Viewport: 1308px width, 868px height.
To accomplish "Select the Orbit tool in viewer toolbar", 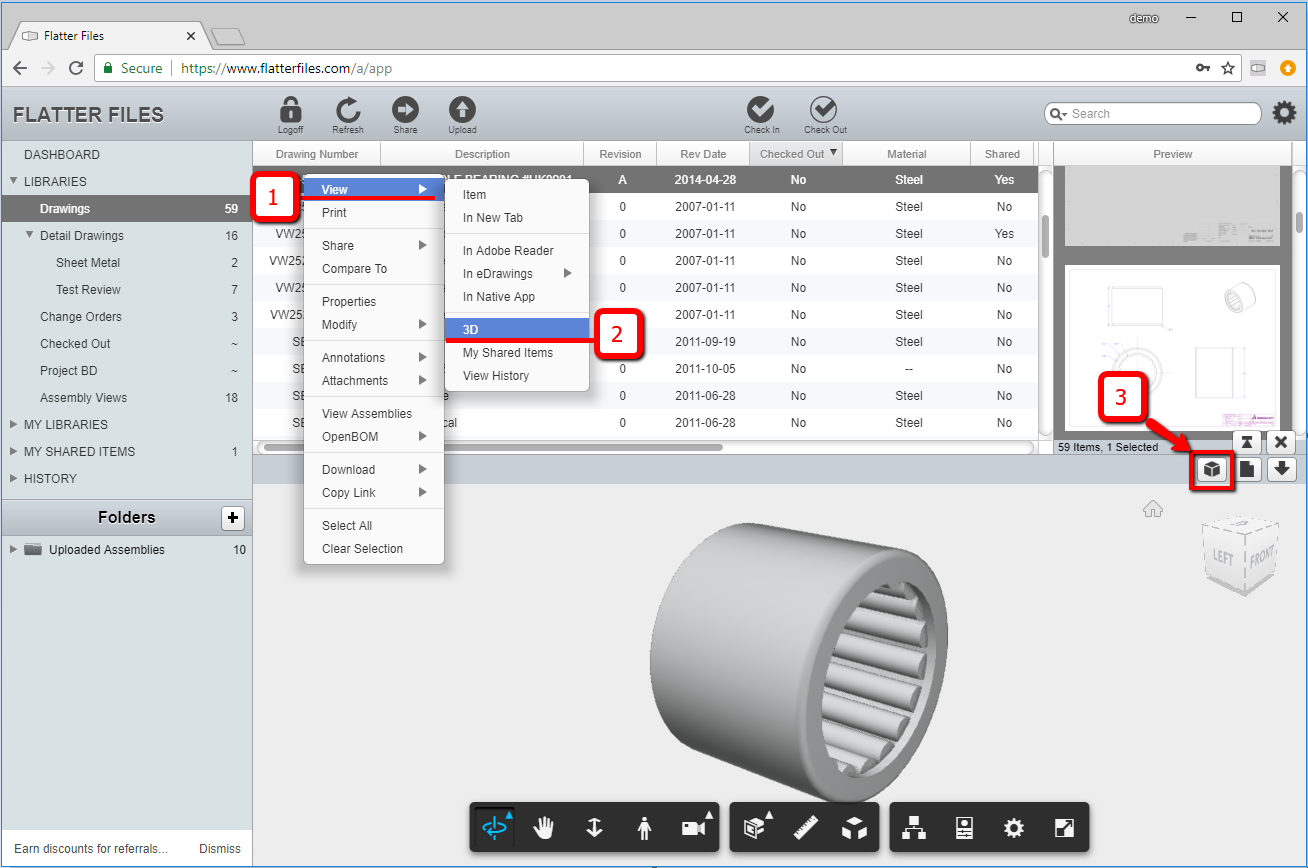I will coord(495,827).
